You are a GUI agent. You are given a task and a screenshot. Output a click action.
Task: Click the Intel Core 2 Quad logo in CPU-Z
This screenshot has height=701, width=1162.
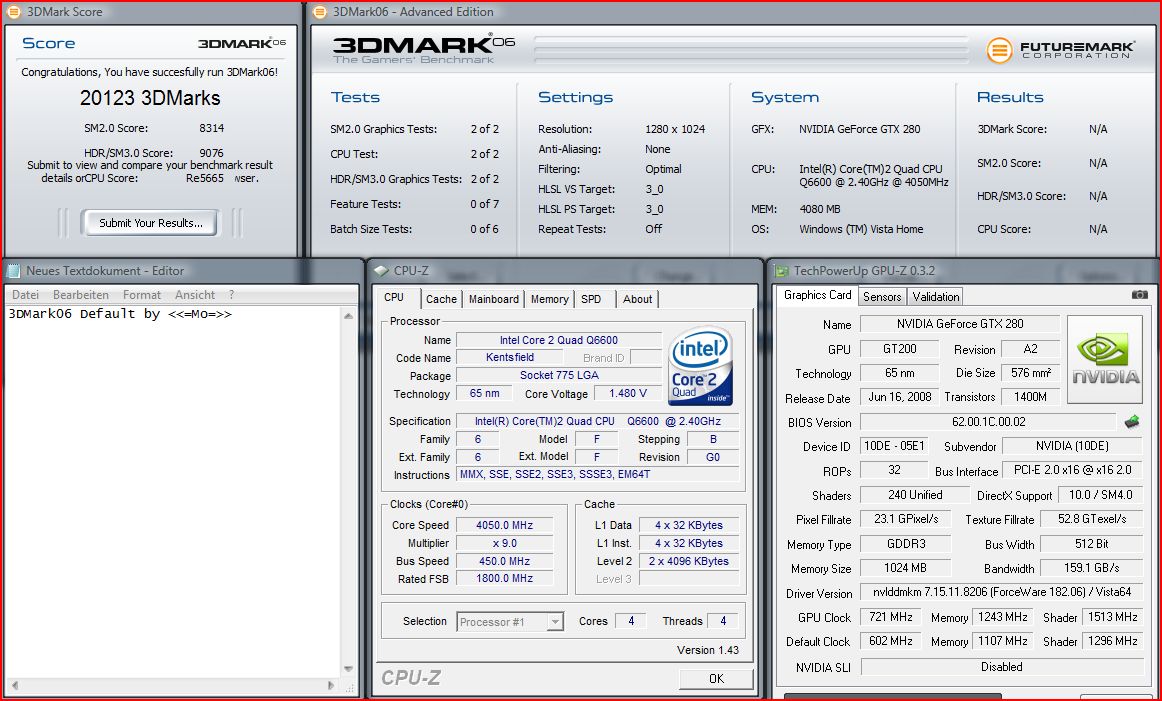[x=700, y=366]
